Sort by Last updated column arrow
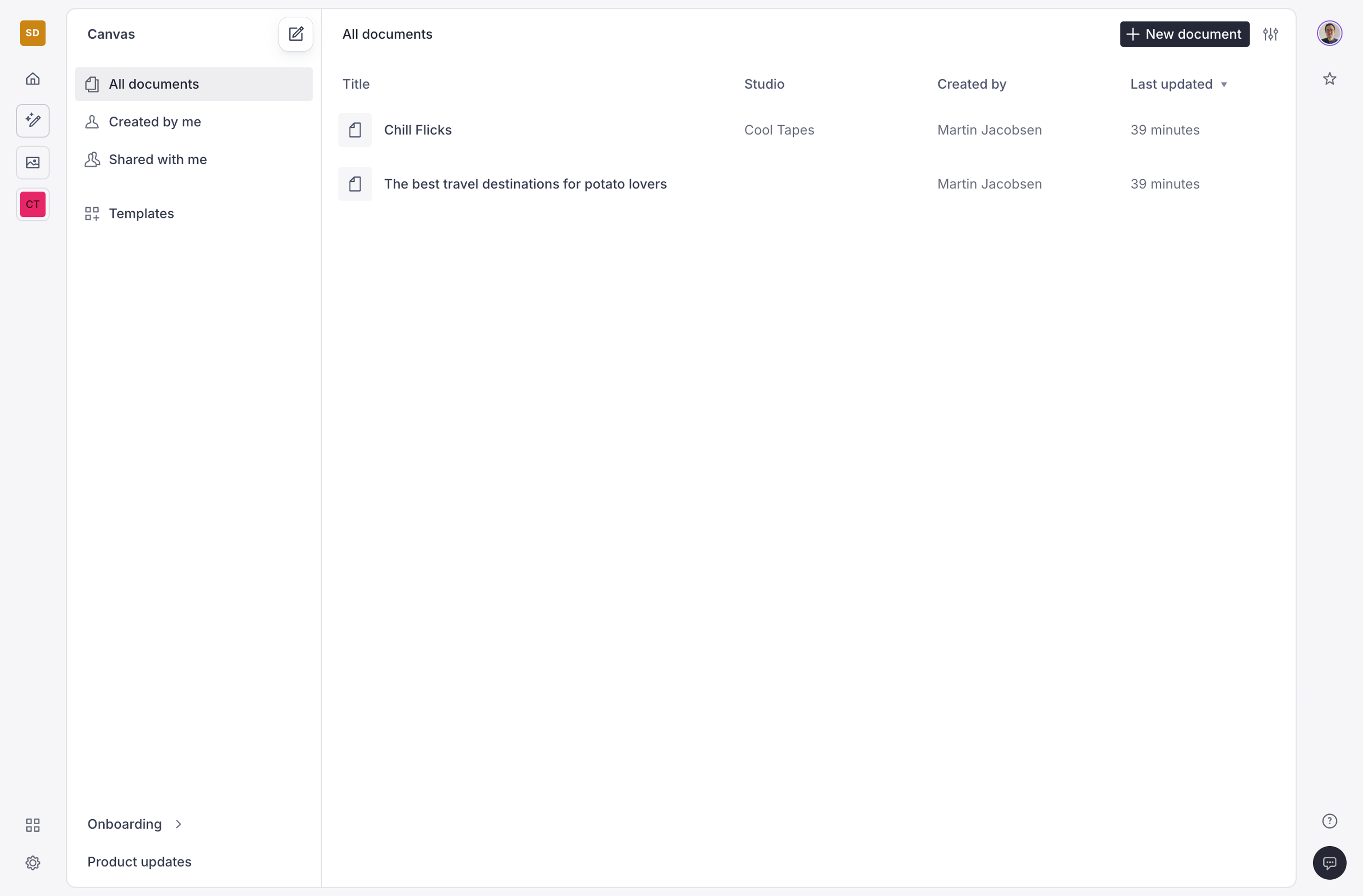1363x896 pixels. [x=1223, y=85]
